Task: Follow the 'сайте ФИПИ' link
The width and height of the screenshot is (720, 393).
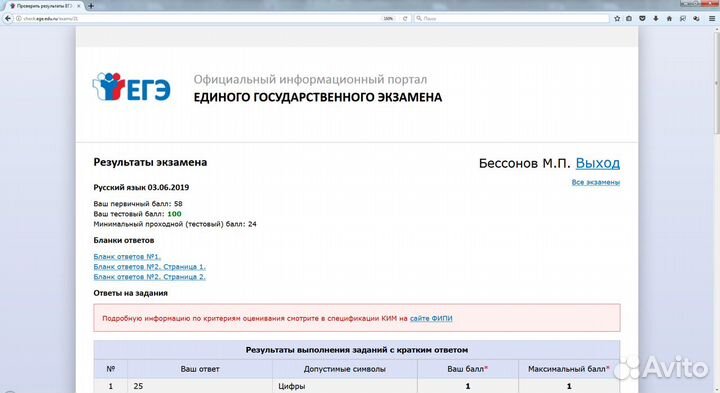Action: click(x=431, y=318)
